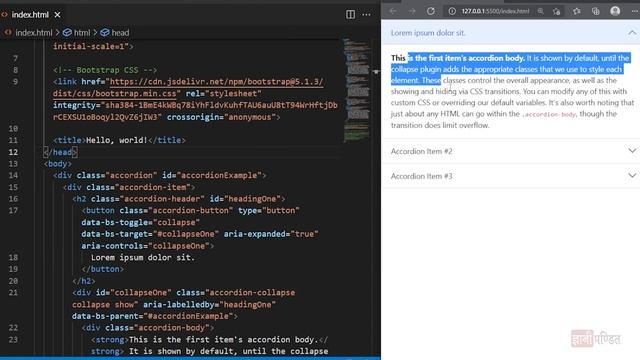Image resolution: width=640 pixels, height=360 pixels.
Task: Click the chevron of Accordion Item #2
Action: coord(632,151)
